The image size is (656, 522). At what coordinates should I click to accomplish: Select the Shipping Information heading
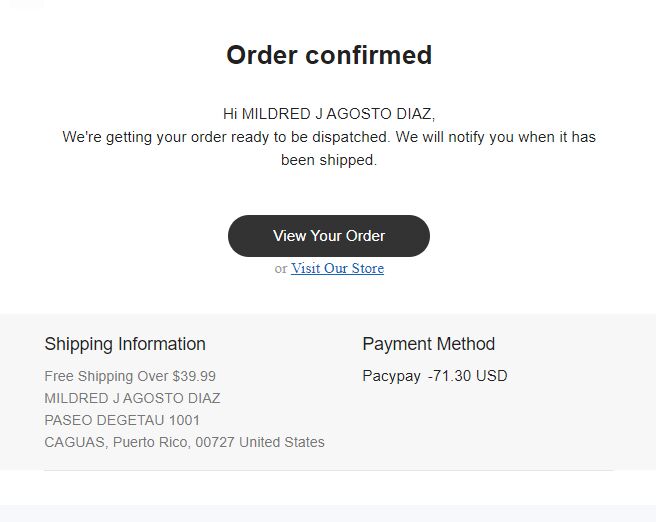[125, 344]
